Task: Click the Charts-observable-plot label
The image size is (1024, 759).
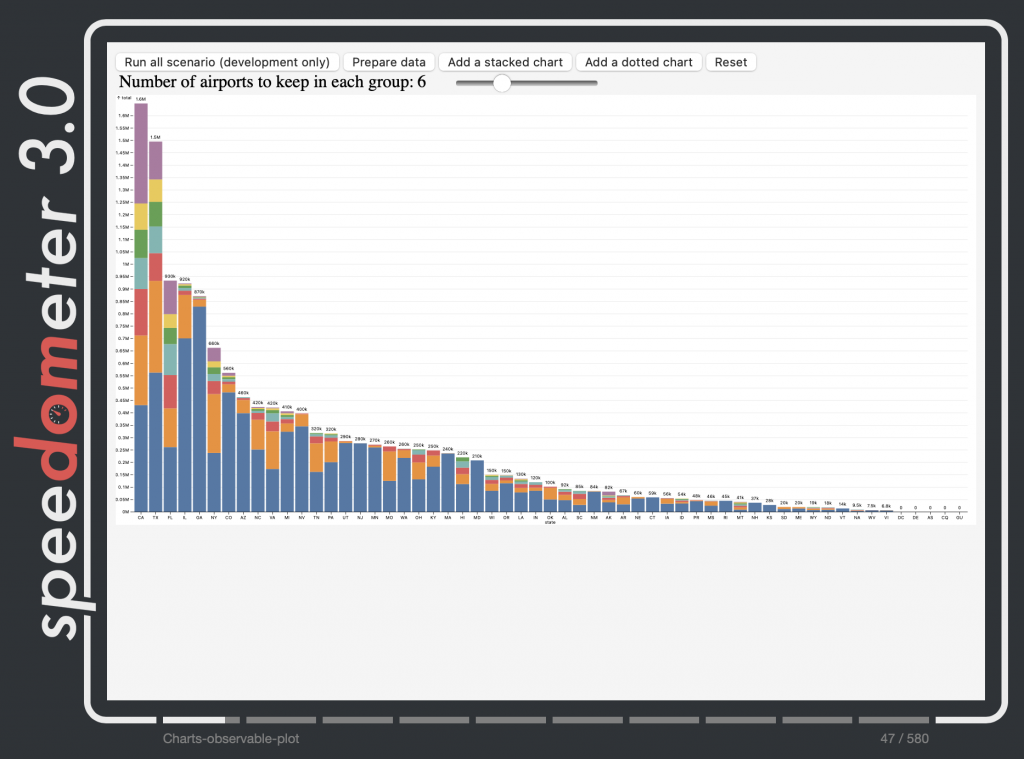Action: (231, 739)
